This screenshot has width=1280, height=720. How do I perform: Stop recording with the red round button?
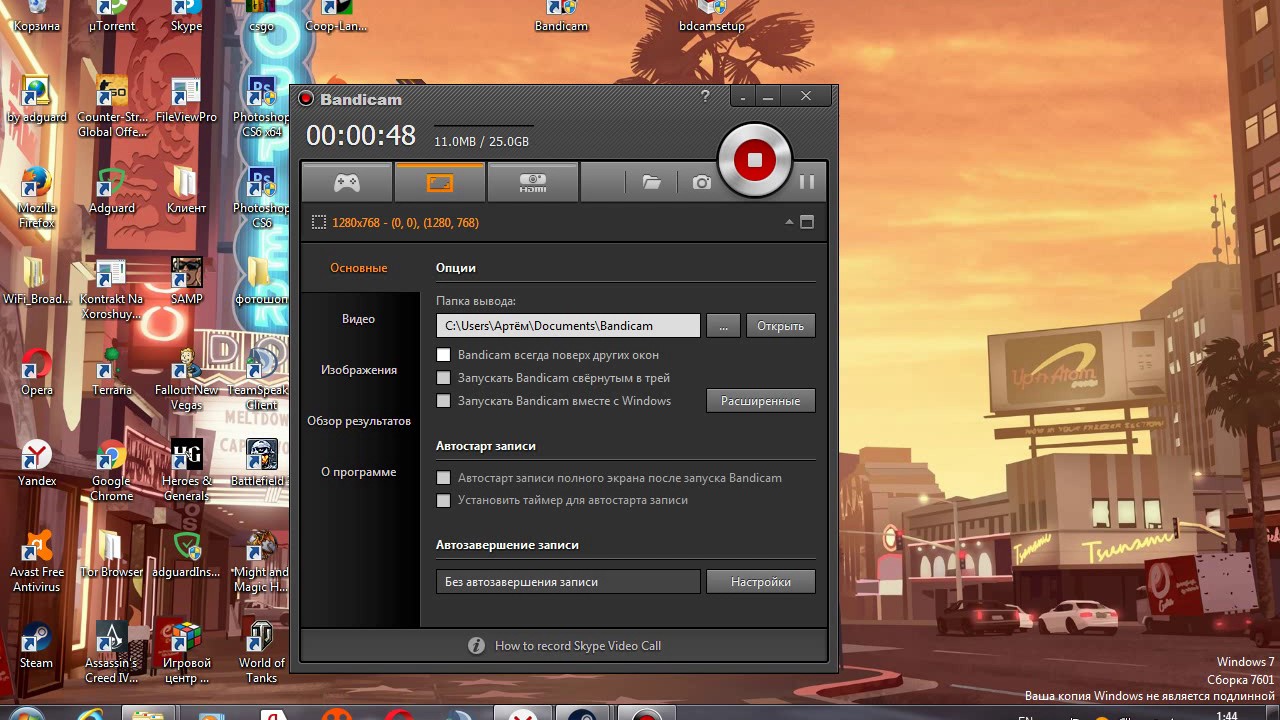pyautogui.click(x=755, y=160)
